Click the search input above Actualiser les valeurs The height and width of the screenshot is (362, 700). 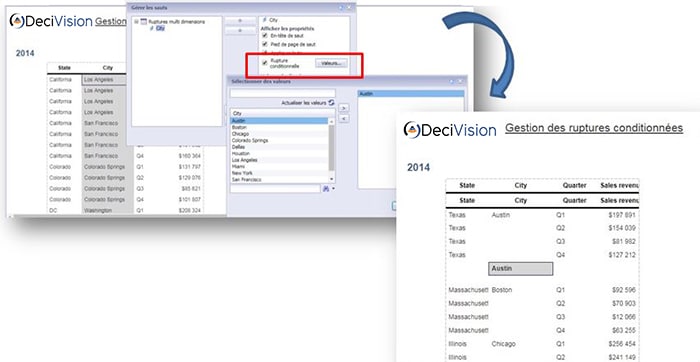coord(283,93)
